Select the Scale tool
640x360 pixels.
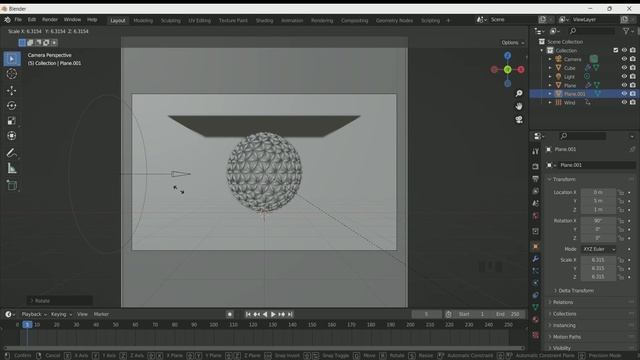(12, 121)
